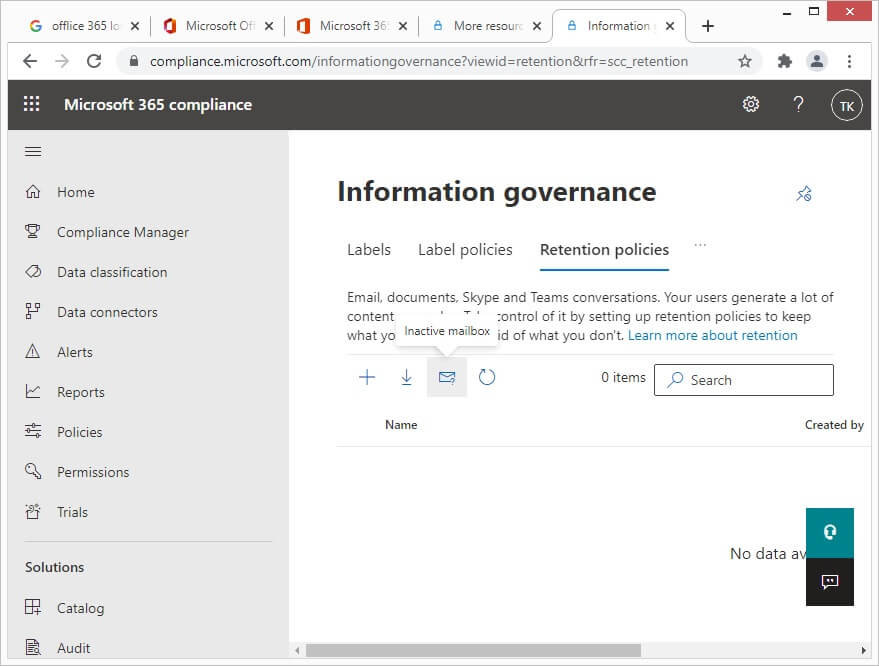Click the Alerts triangle icon

coord(33,352)
